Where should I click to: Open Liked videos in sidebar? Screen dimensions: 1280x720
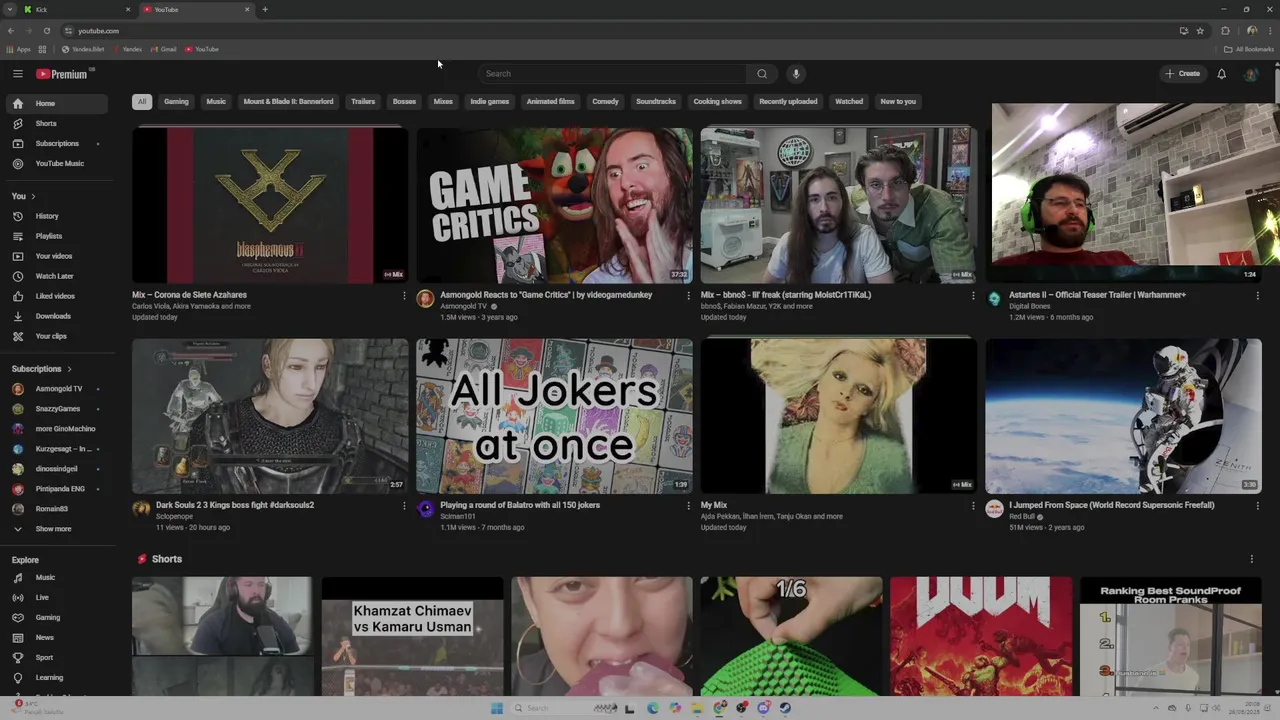(56, 296)
